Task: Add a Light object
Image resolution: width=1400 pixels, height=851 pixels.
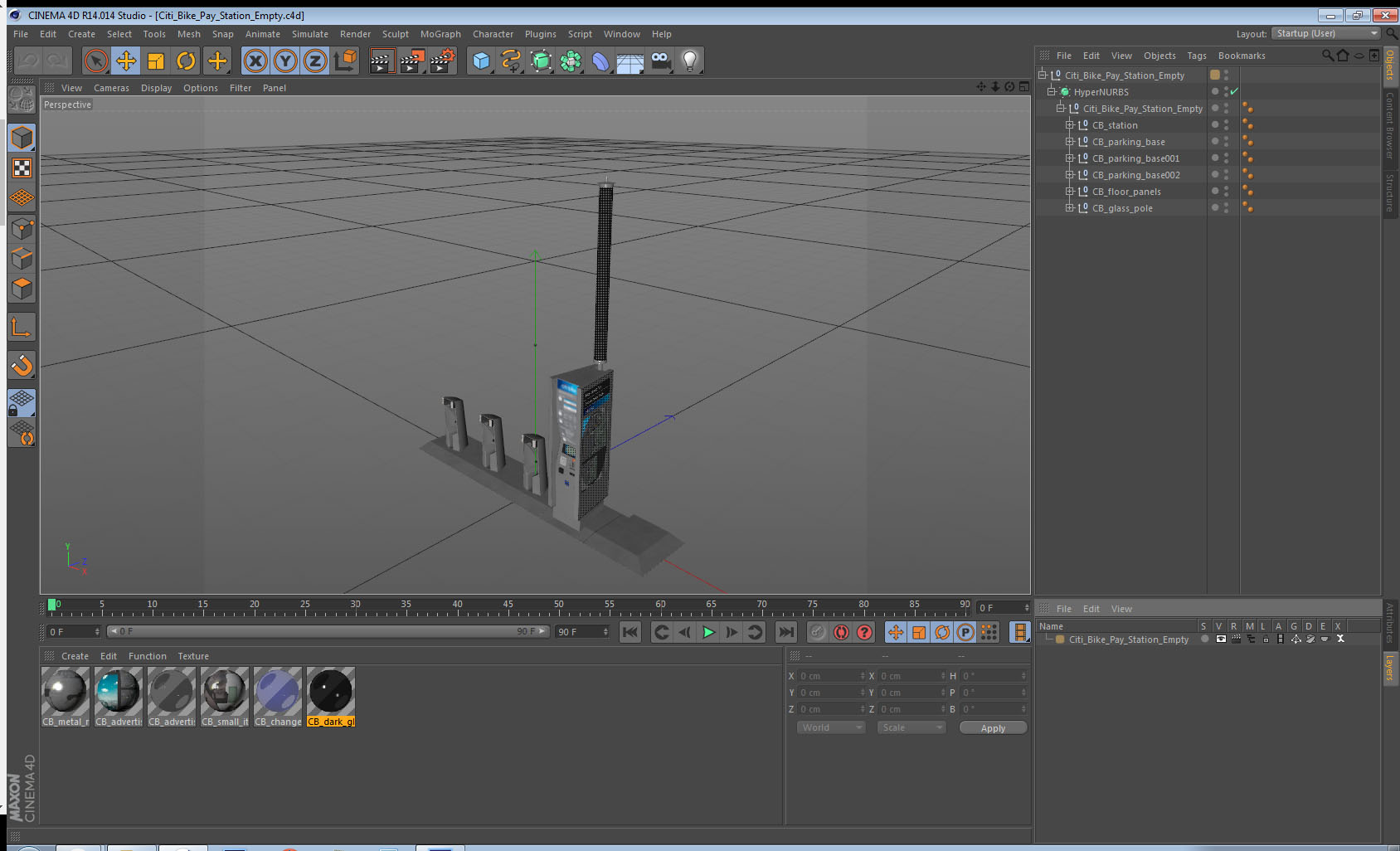Action: (x=690, y=61)
